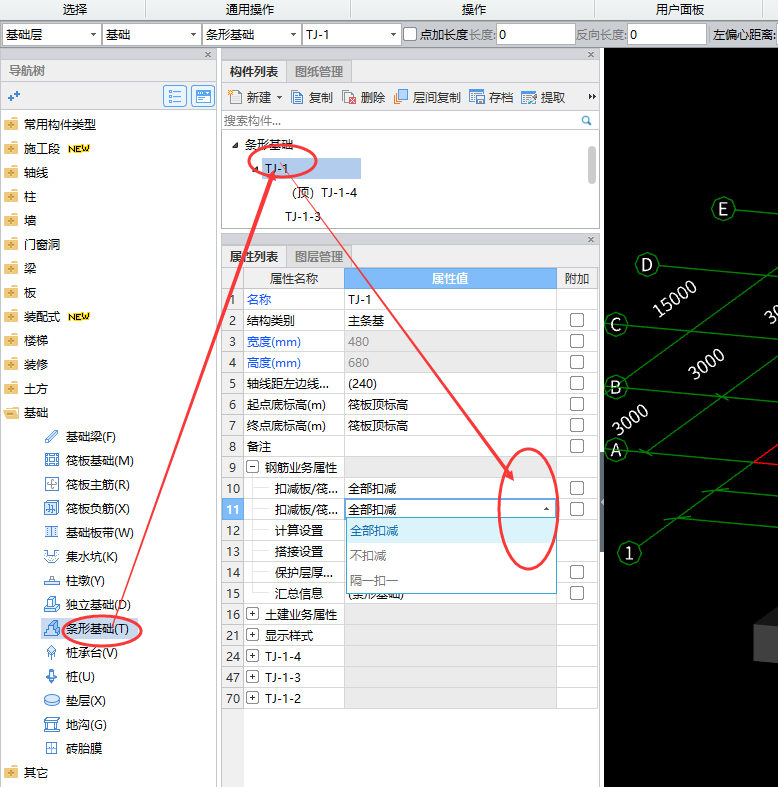Switch to the 图层管理 tab
The height and width of the screenshot is (787, 778).
(319, 257)
